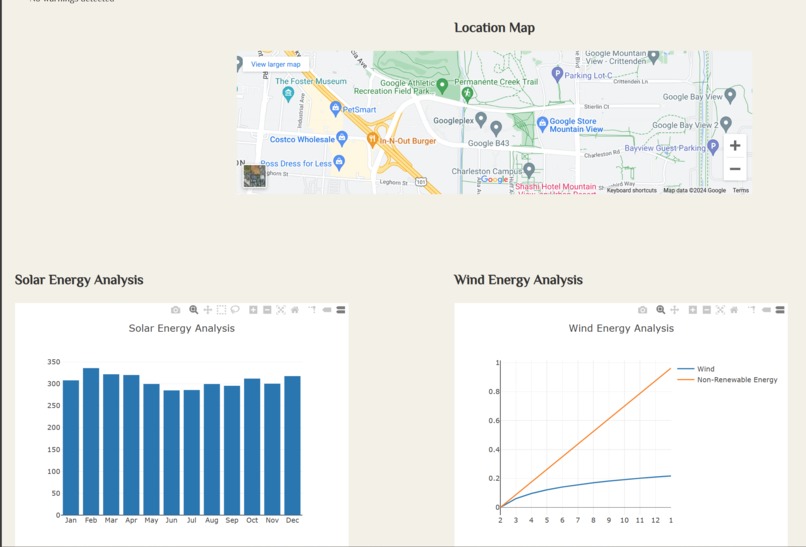Click the Jun bar in Solar chart
The height and width of the screenshot is (547, 806).
coord(172,452)
